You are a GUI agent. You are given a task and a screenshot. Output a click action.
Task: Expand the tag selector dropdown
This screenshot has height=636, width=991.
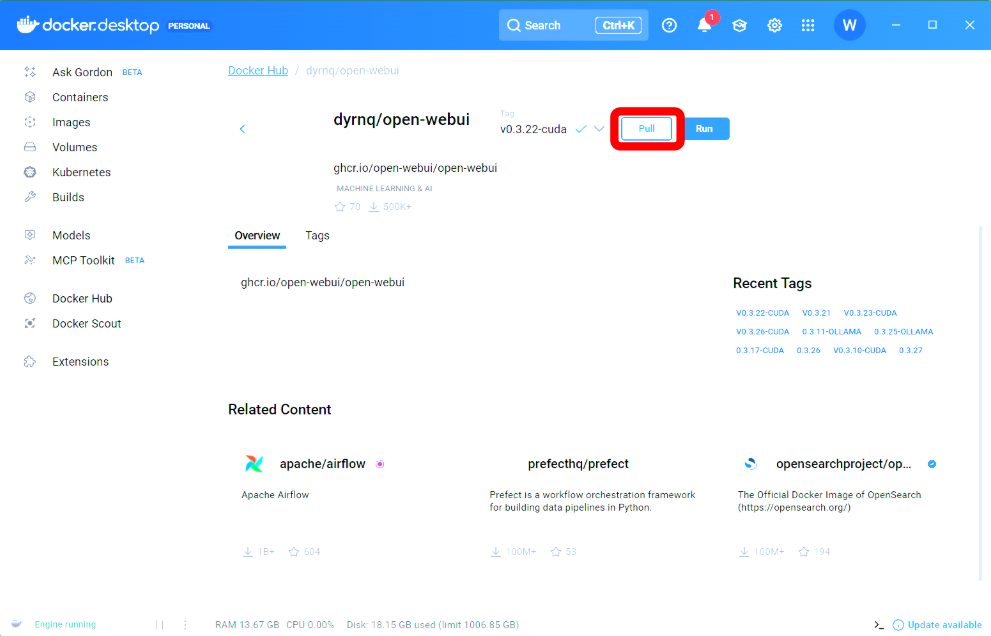click(599, 129)
